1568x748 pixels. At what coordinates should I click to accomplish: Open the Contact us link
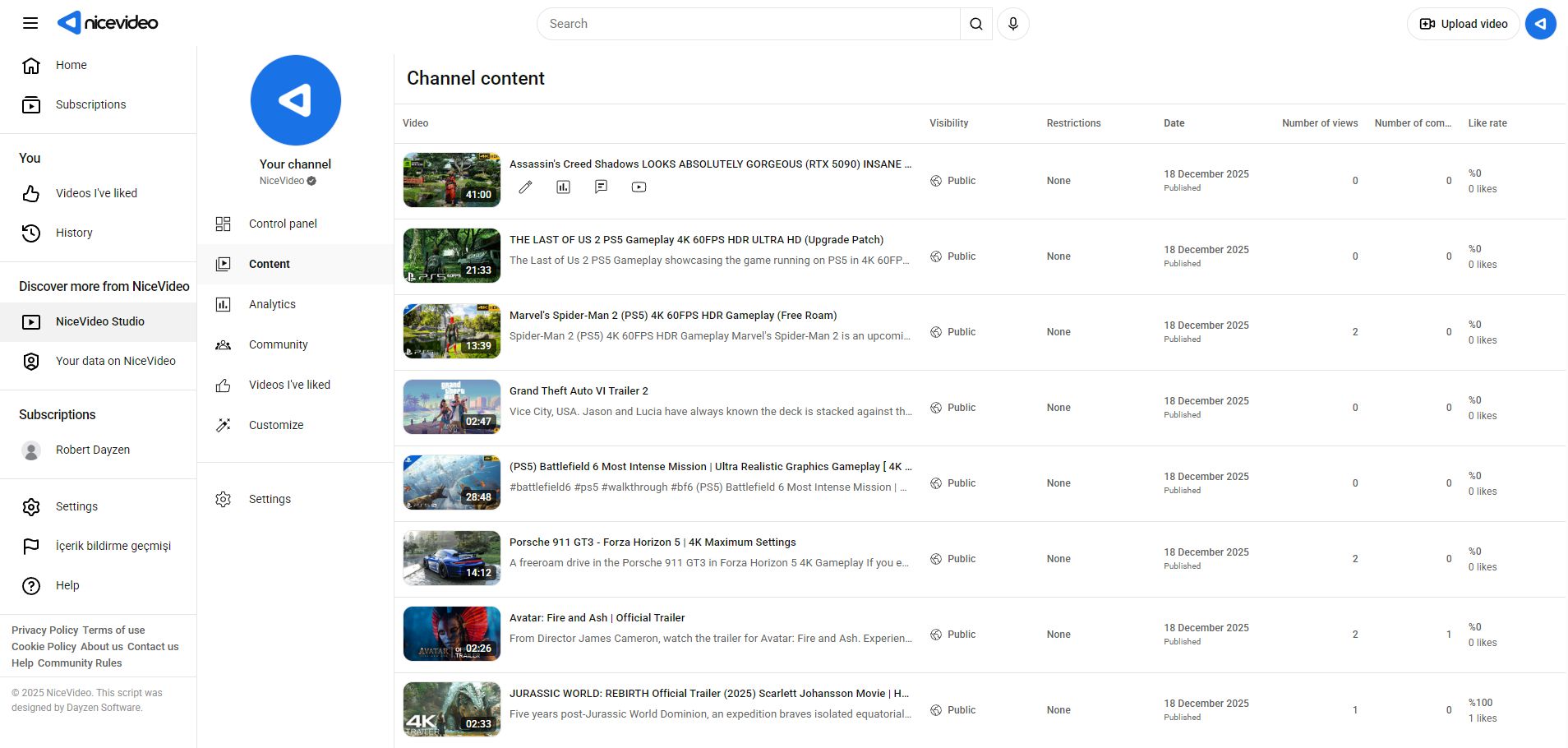(153, 647)
